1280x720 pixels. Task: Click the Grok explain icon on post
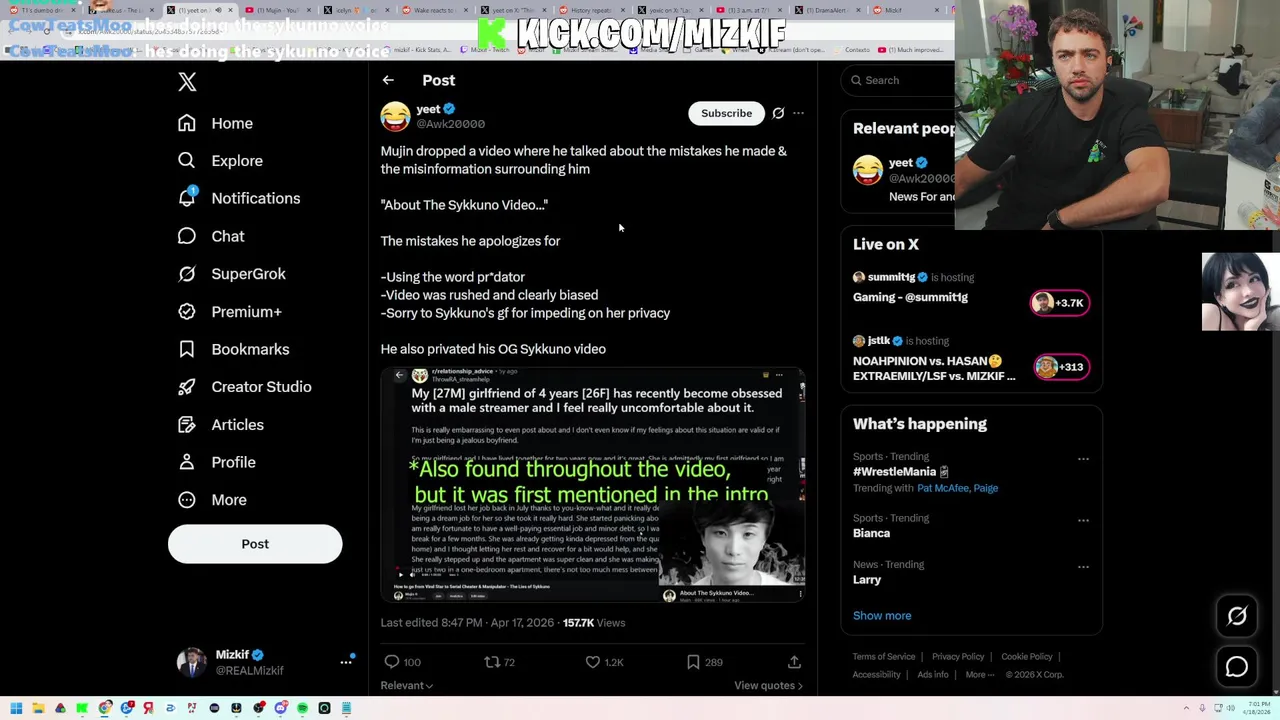(778, 113)
